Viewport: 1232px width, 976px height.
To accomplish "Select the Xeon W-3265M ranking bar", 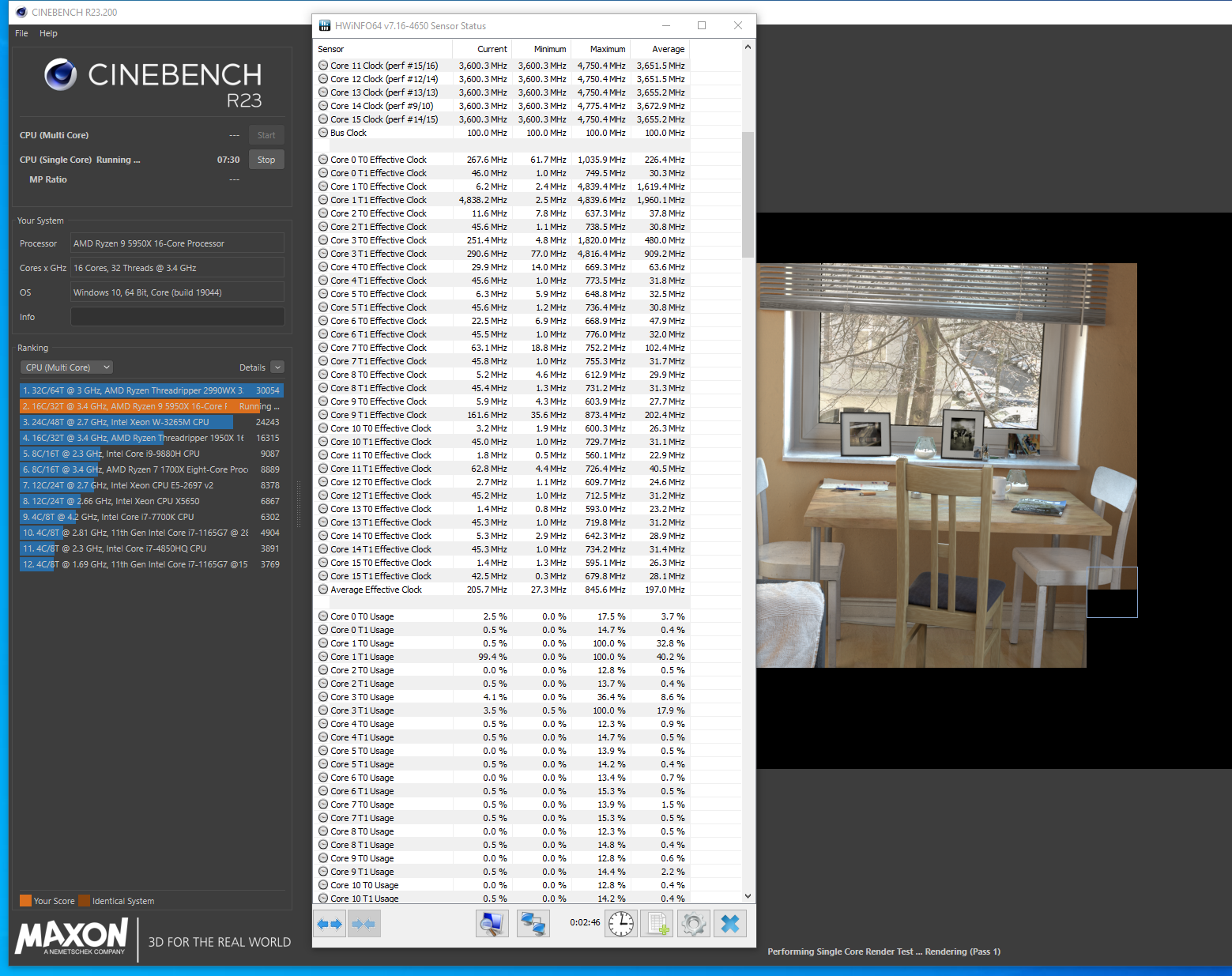I will [151, 422].
